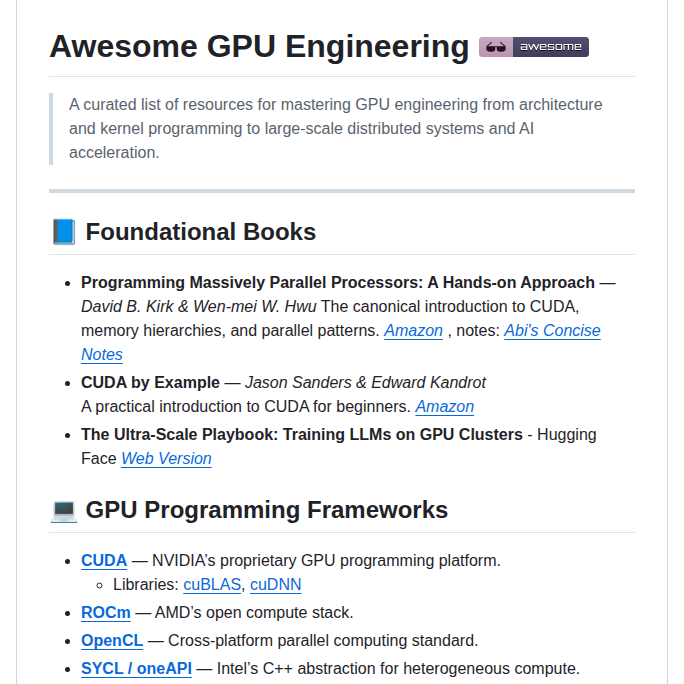Open the cuDNN library link

click(275, 585)
